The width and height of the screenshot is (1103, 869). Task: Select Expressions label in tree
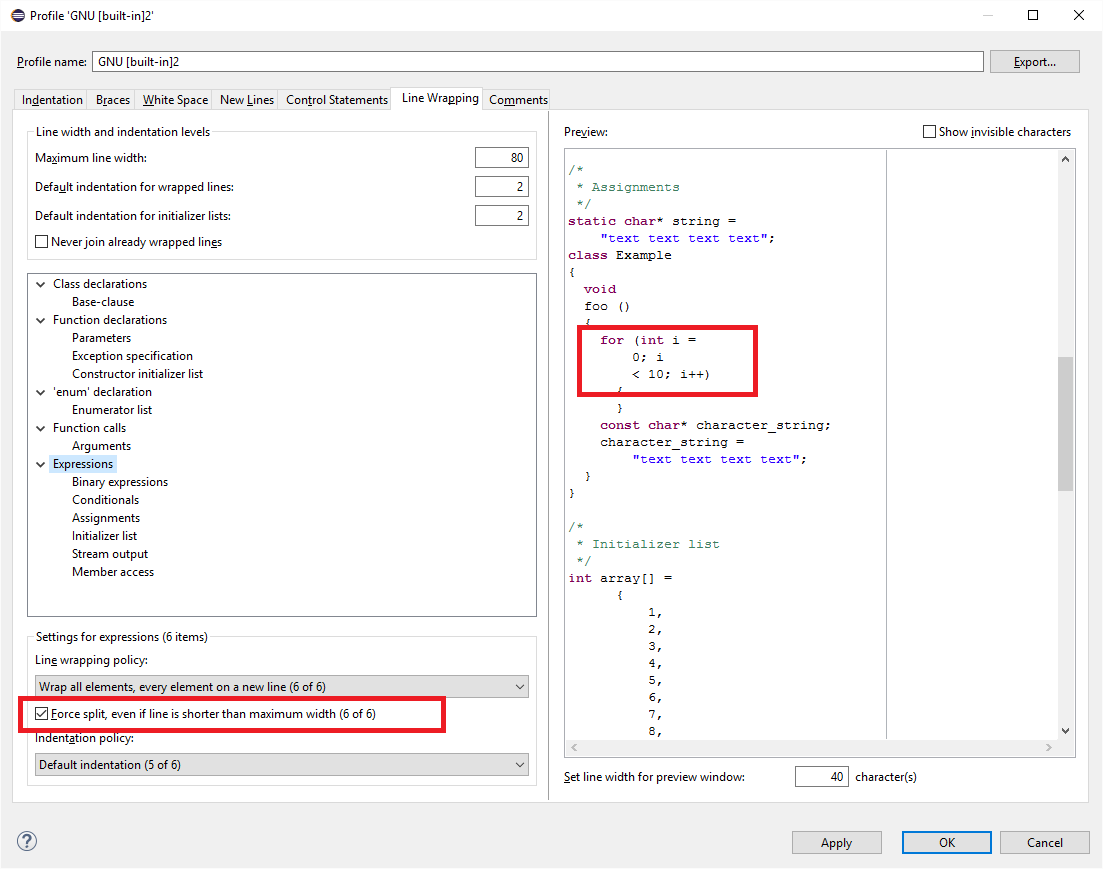pos(83,464)
